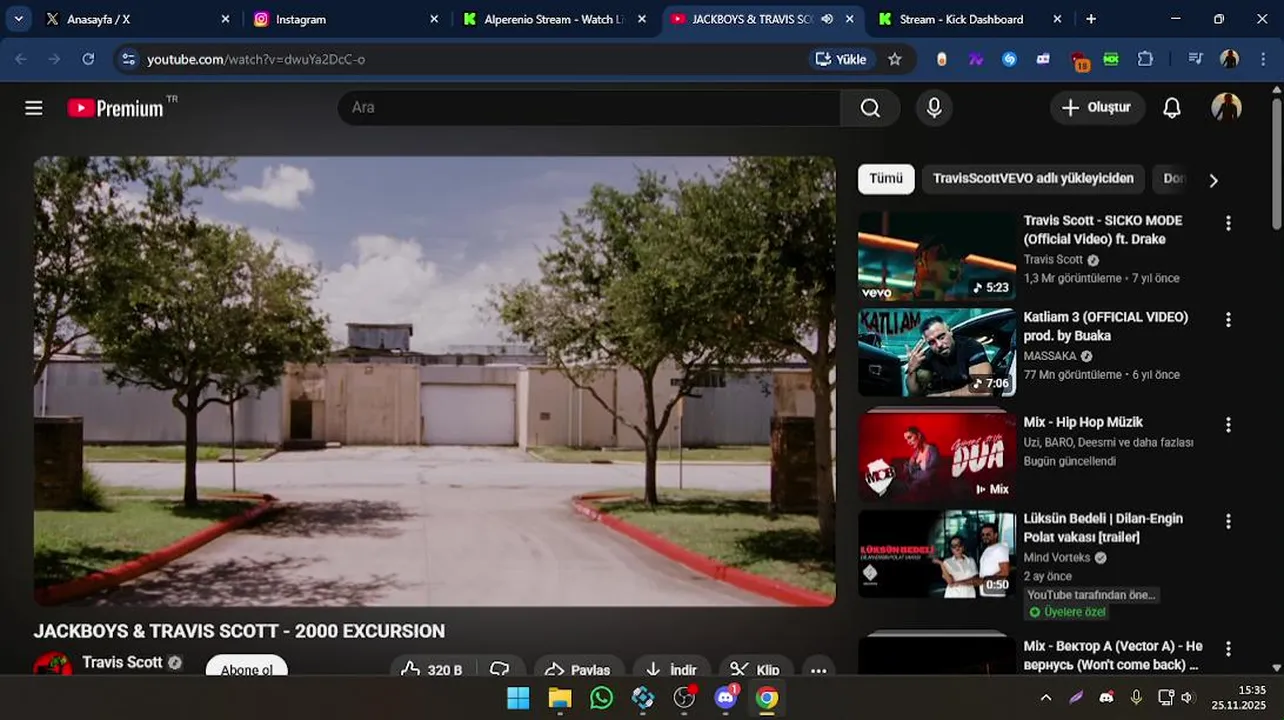The image size is (1284, 720).
Task: Reload the current page
Action: coord(88,59)
